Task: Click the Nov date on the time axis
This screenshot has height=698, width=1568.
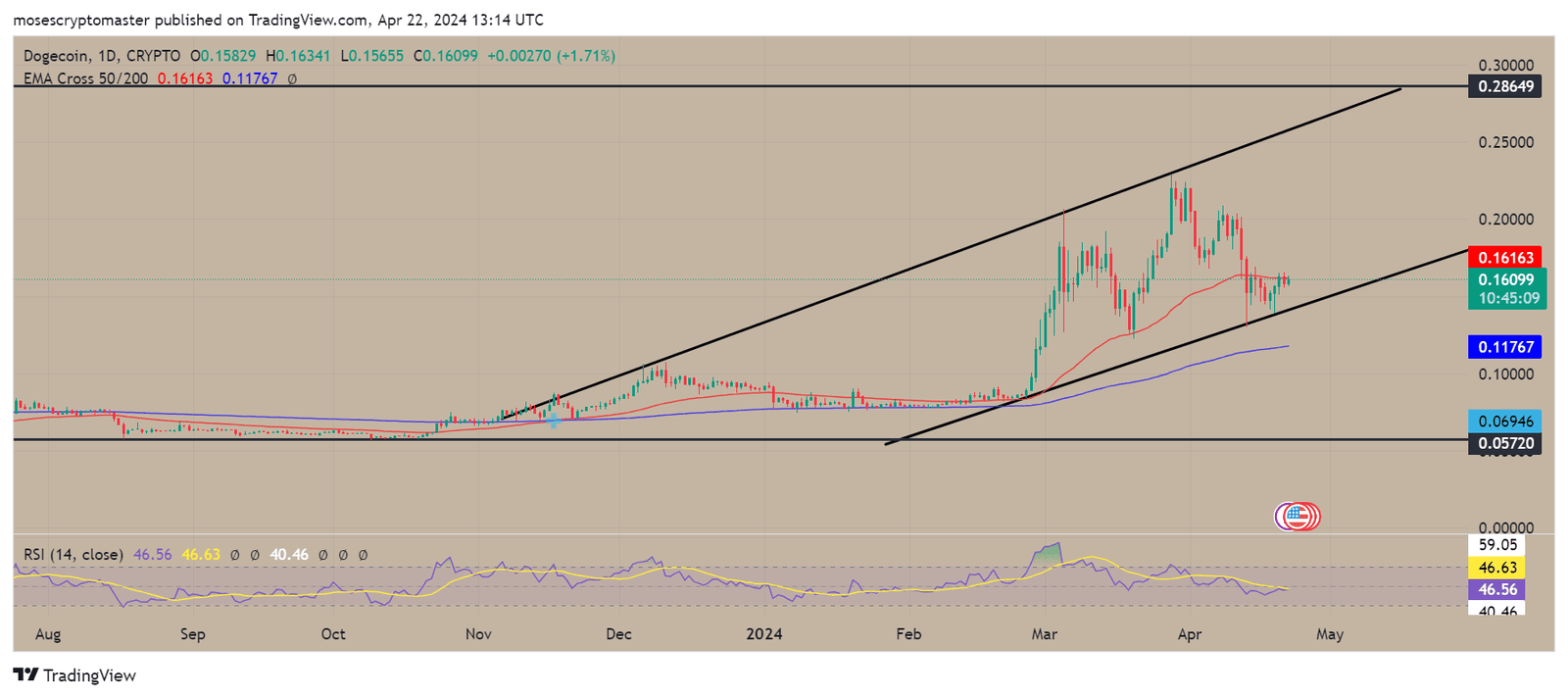Action: [x=478, y=634]
